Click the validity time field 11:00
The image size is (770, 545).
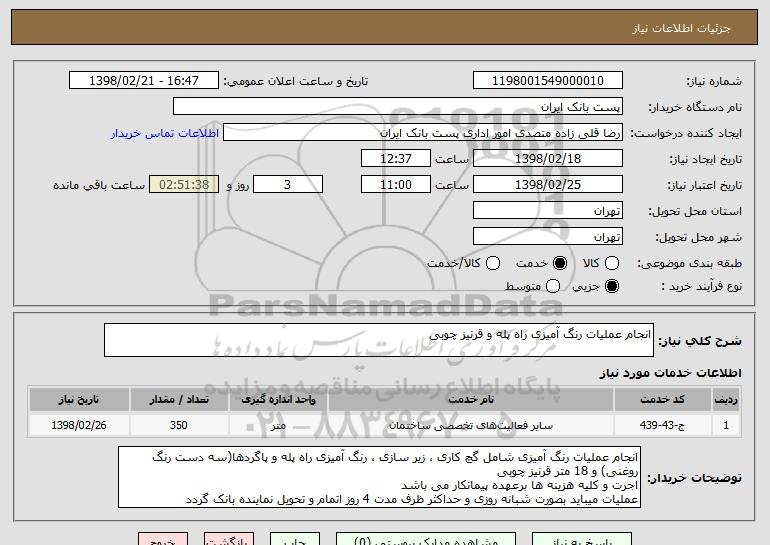click(x=396, y=185)
